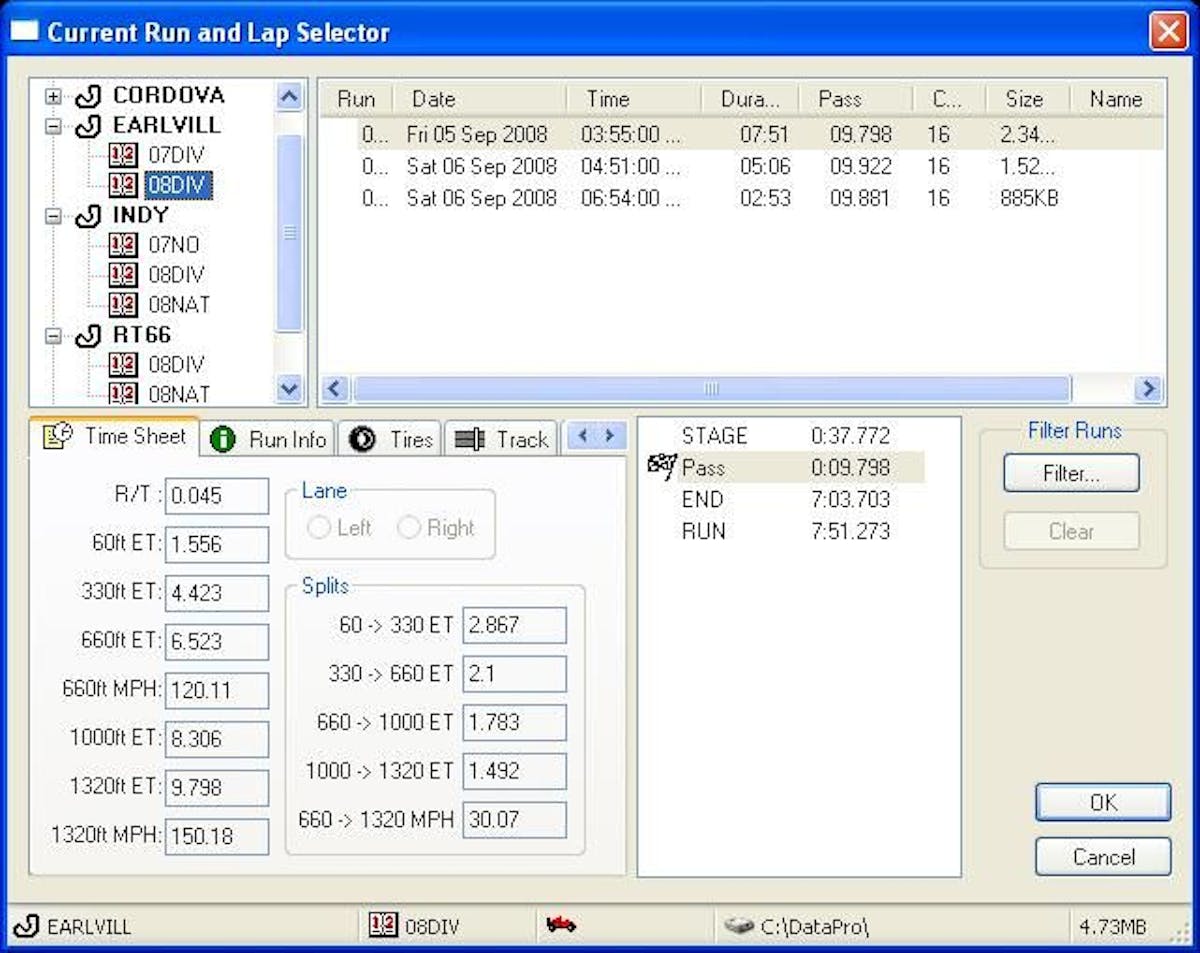Screen dimensions: 1200x953
Task: Select the Right lane radio button
Action: tap(409, 528)
